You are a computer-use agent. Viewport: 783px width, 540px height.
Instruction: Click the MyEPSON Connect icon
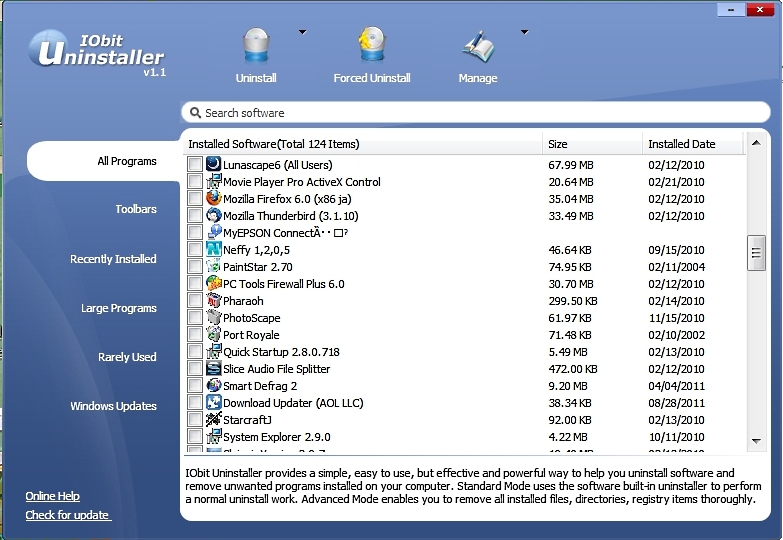(x=214, y=232)
